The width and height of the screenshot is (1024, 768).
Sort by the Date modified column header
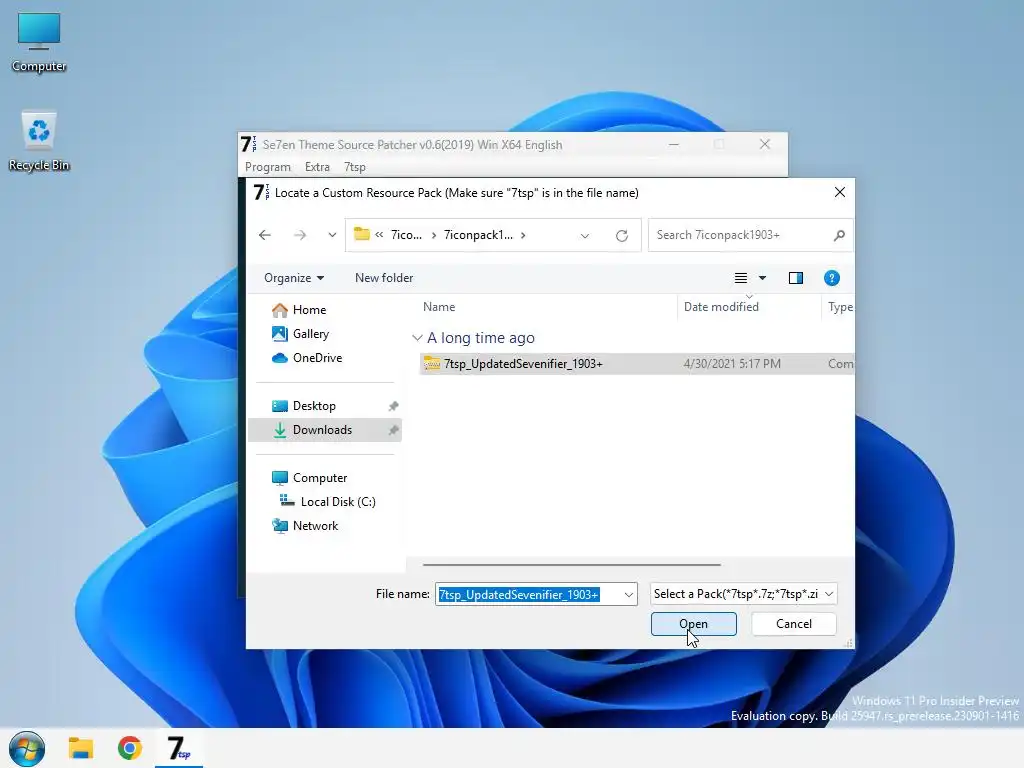[x=721, y=307]
